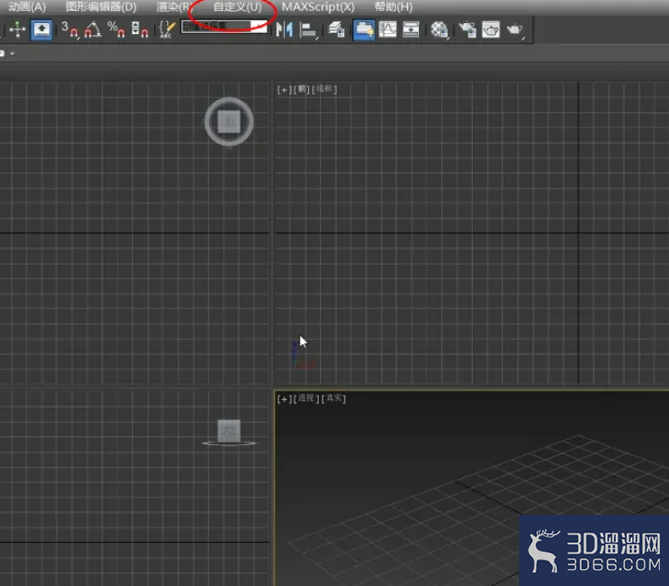Open the front viewport [前] view label menu

pyautogui.click(x=302, y=90)
